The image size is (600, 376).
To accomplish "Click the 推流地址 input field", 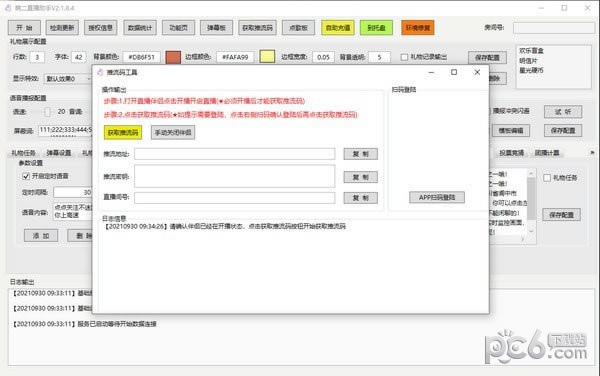I will [235, 154].
